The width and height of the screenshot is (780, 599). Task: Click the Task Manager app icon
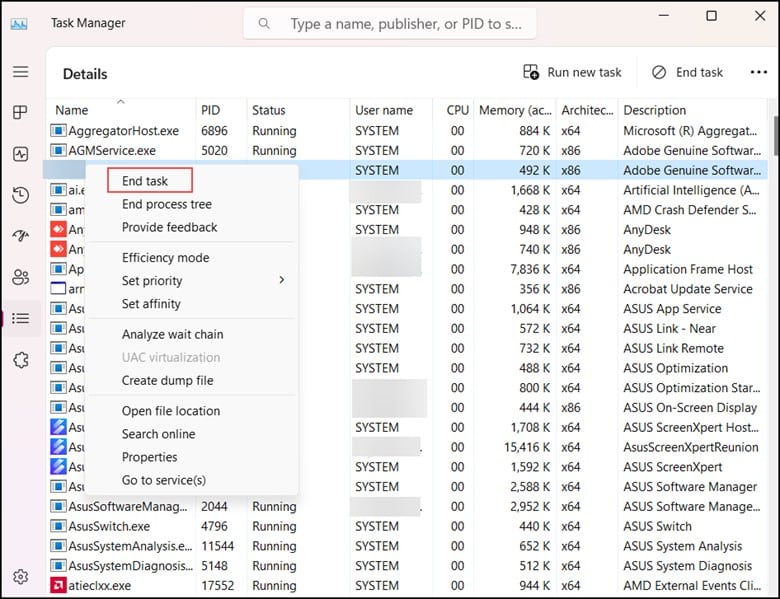(x=19, y=23)
